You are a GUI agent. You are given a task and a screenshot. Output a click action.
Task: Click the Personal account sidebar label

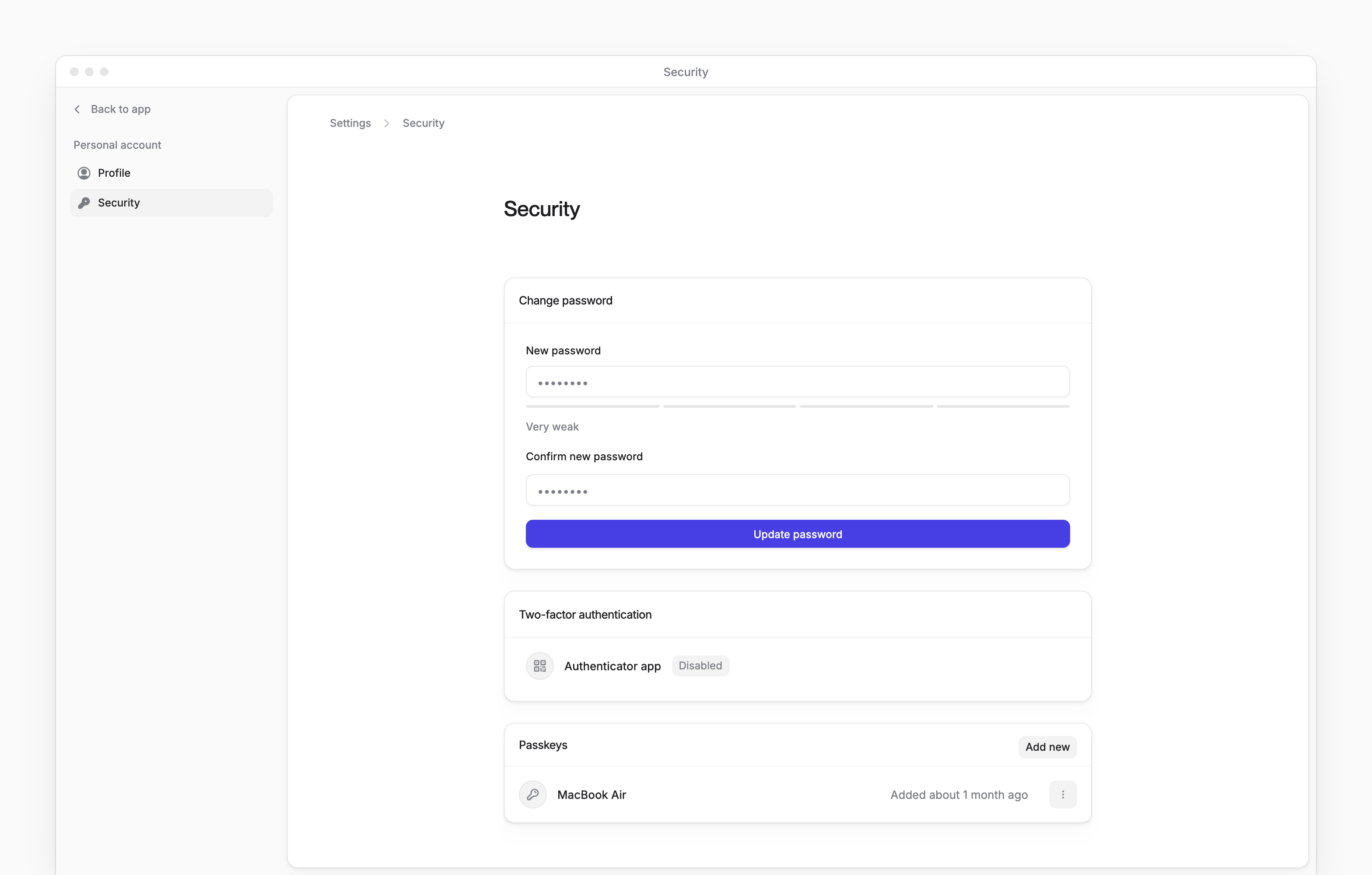[117, 145]
